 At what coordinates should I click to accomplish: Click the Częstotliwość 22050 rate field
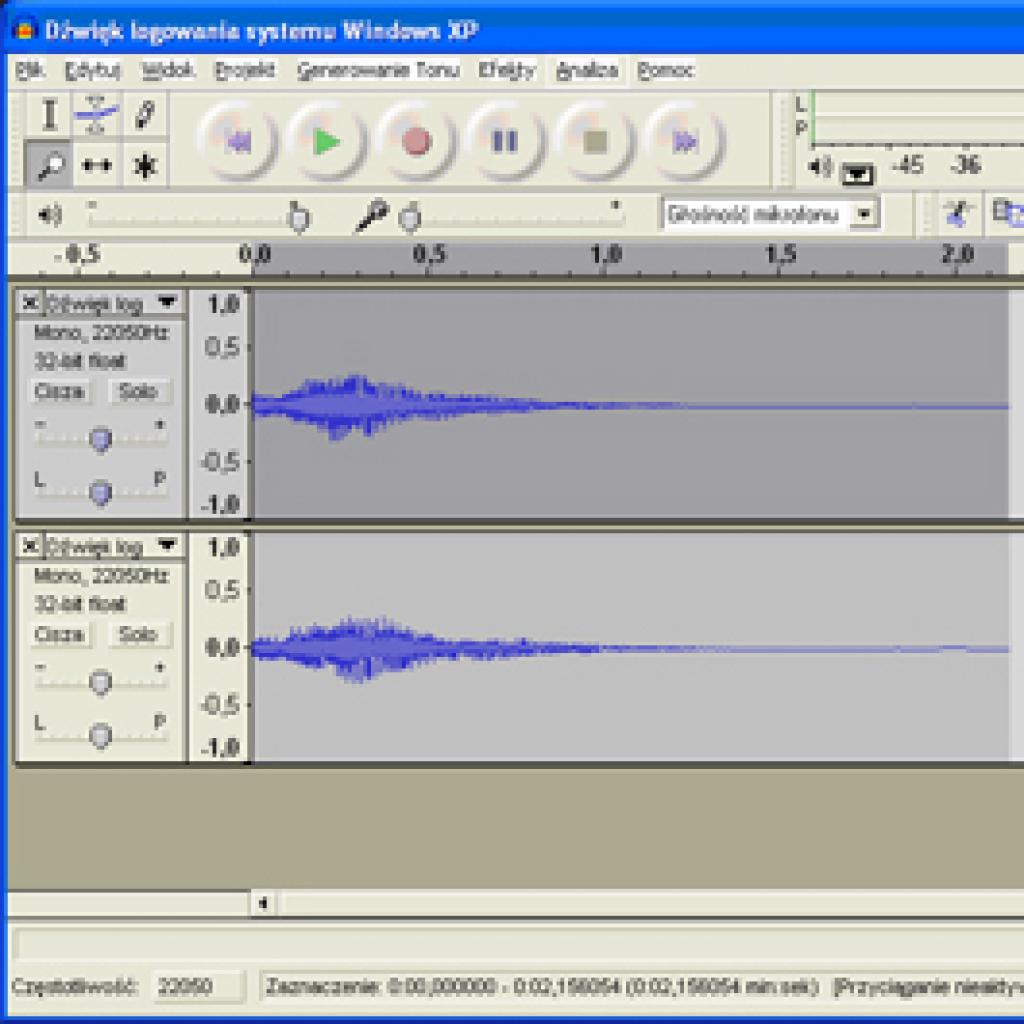(199, 986)
